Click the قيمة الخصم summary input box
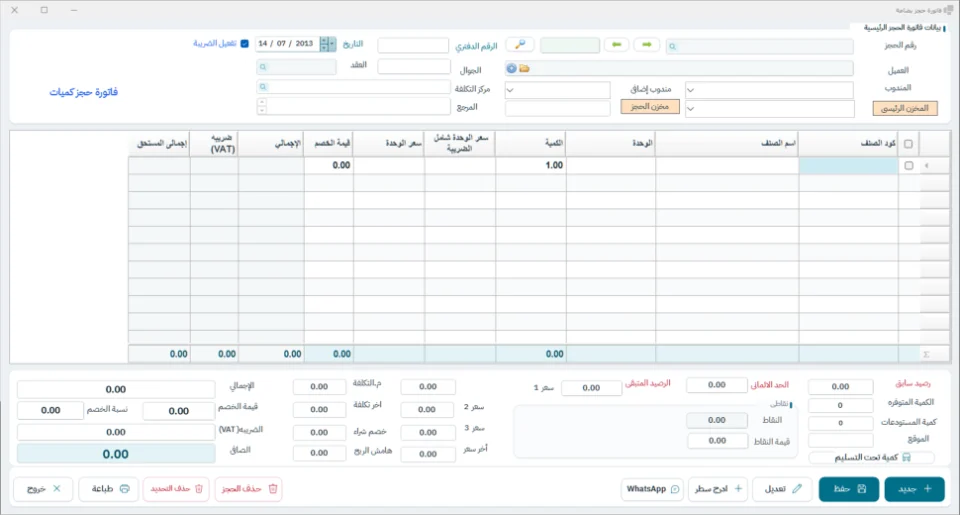This screenshot has width=960, height=515. [179, 411]
